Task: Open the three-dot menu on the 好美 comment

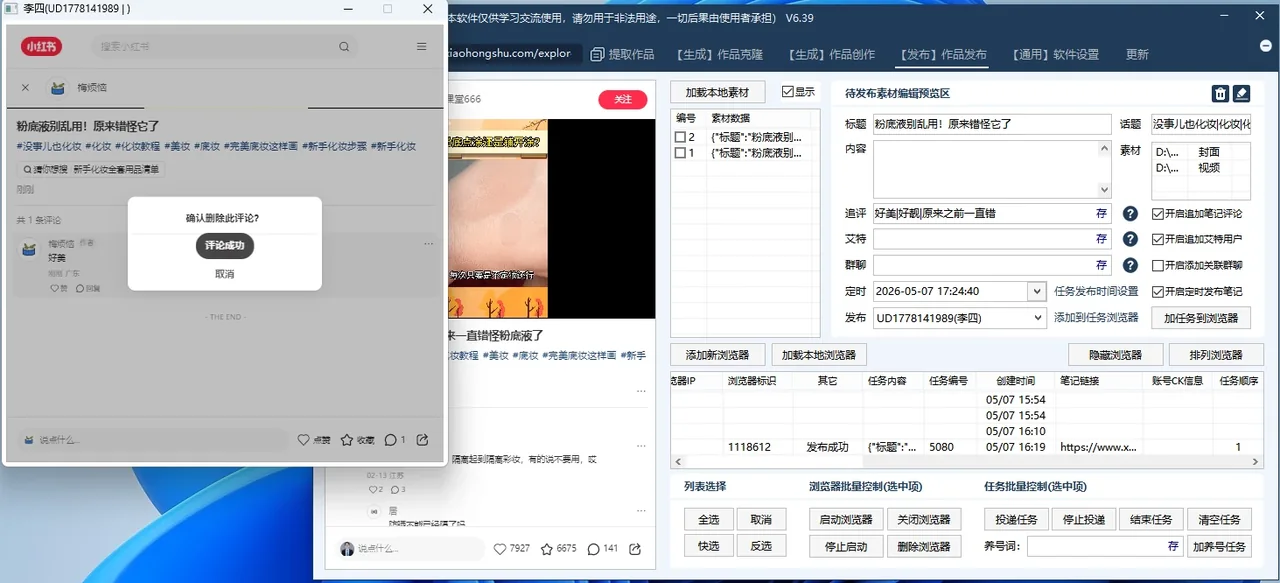Action: 429,244
